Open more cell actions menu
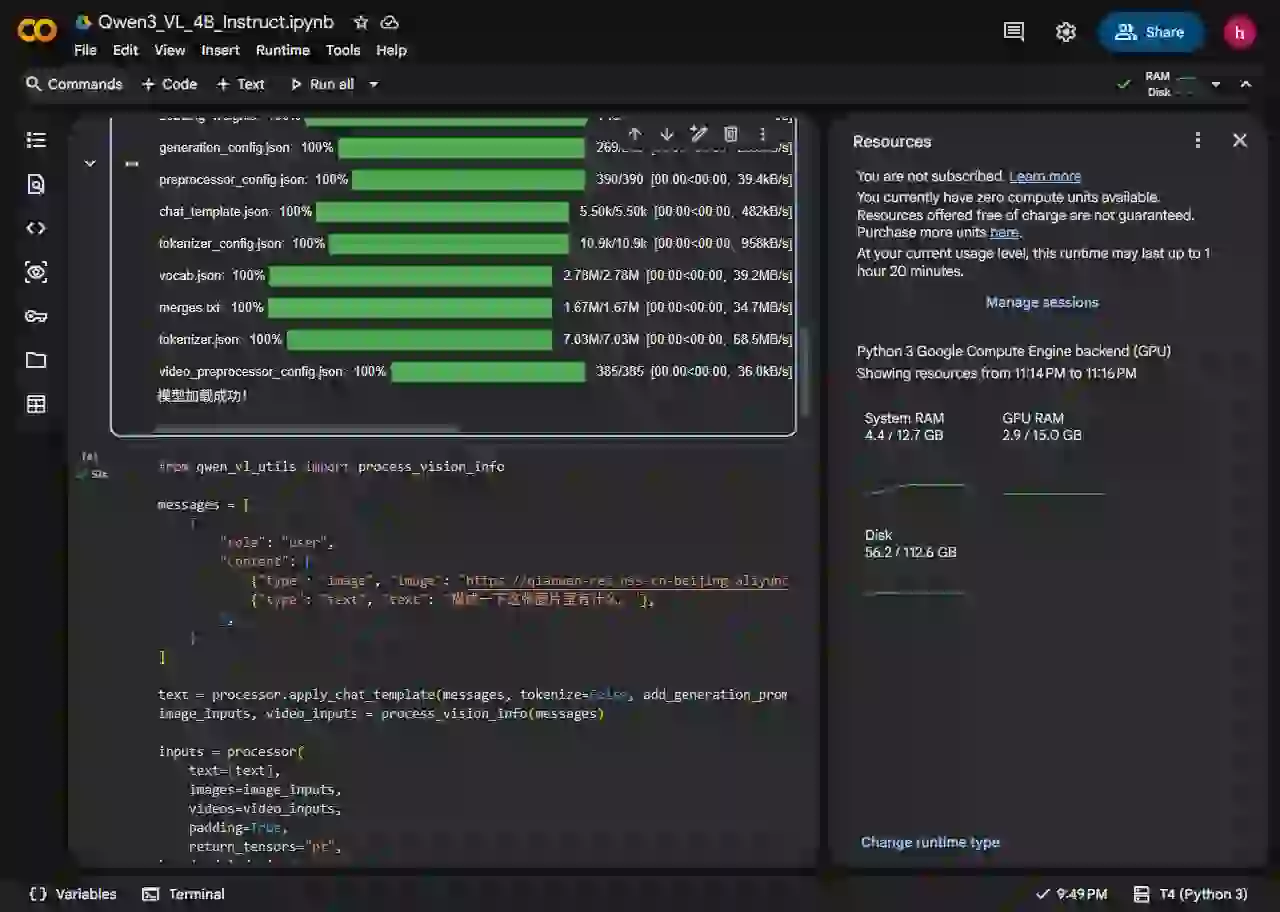The image size is (1280, 912). pyautogui.click(x=762, y=134)
